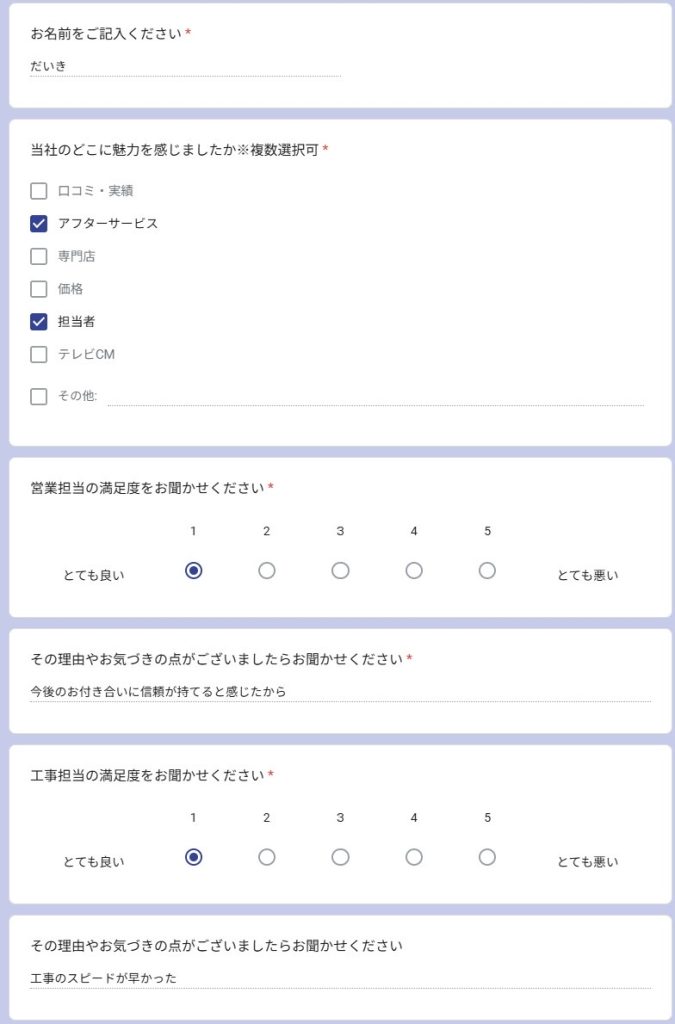Enable the テレビCM checkbox
The height and width of the screenshot is (1024, 675).
39,354
